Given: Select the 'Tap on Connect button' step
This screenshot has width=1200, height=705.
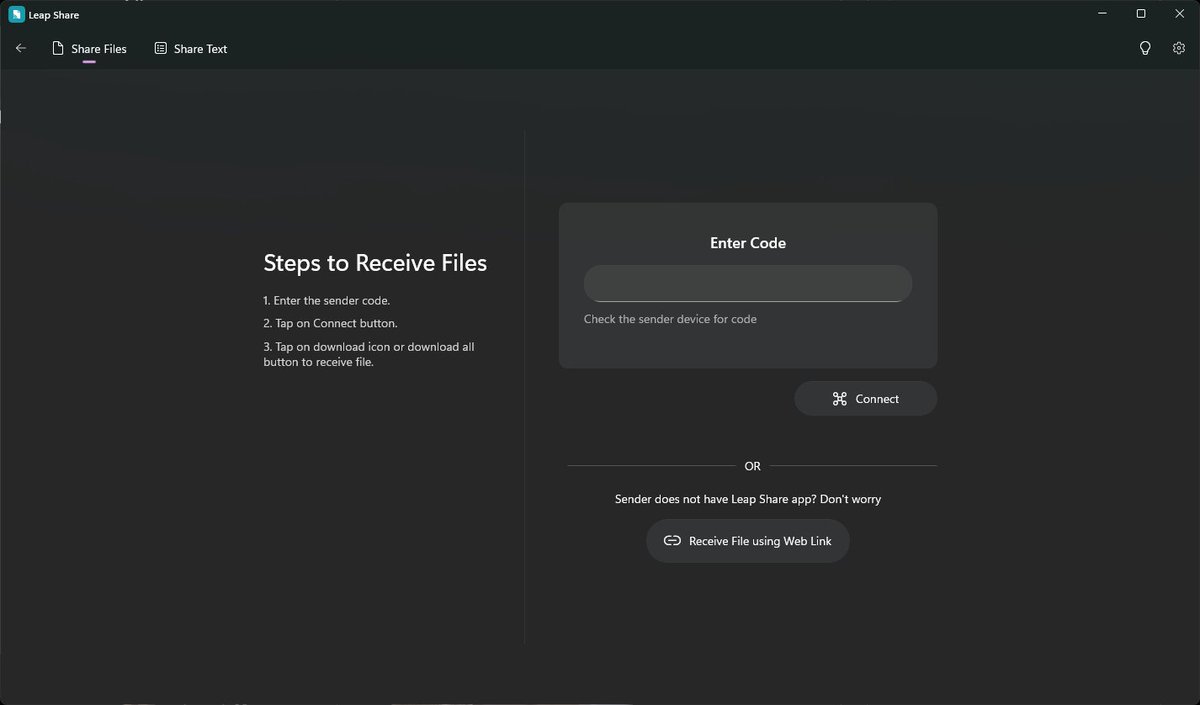Looking at the screenshot, I should point(330,323).
